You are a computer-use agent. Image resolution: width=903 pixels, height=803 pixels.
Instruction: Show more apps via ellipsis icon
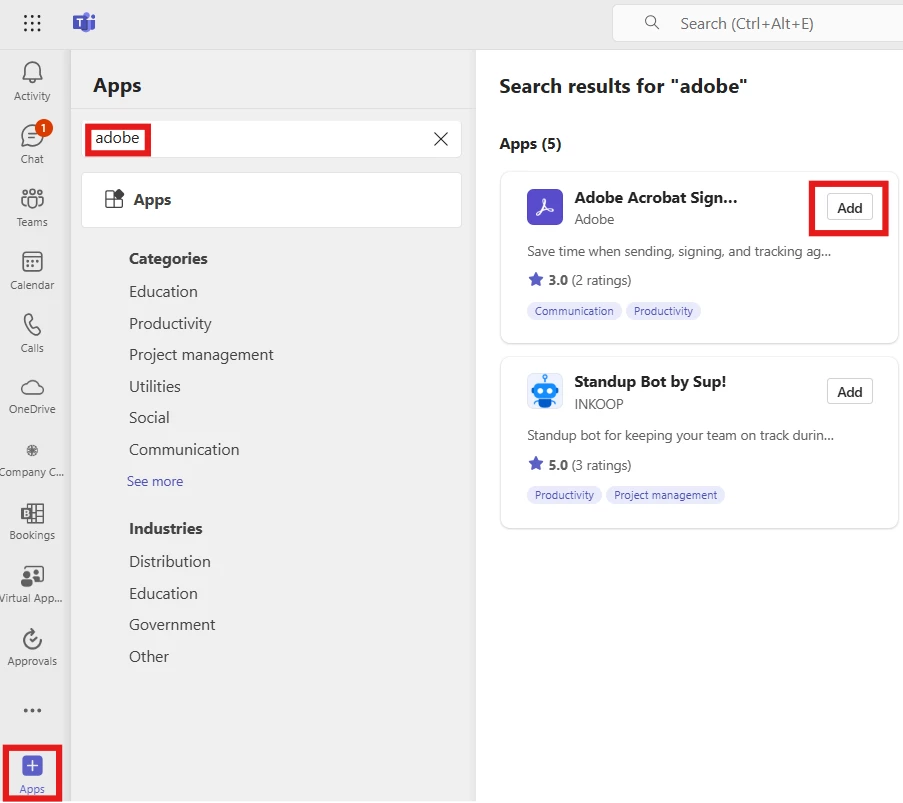pyautogui.click(x=32, y=711)
